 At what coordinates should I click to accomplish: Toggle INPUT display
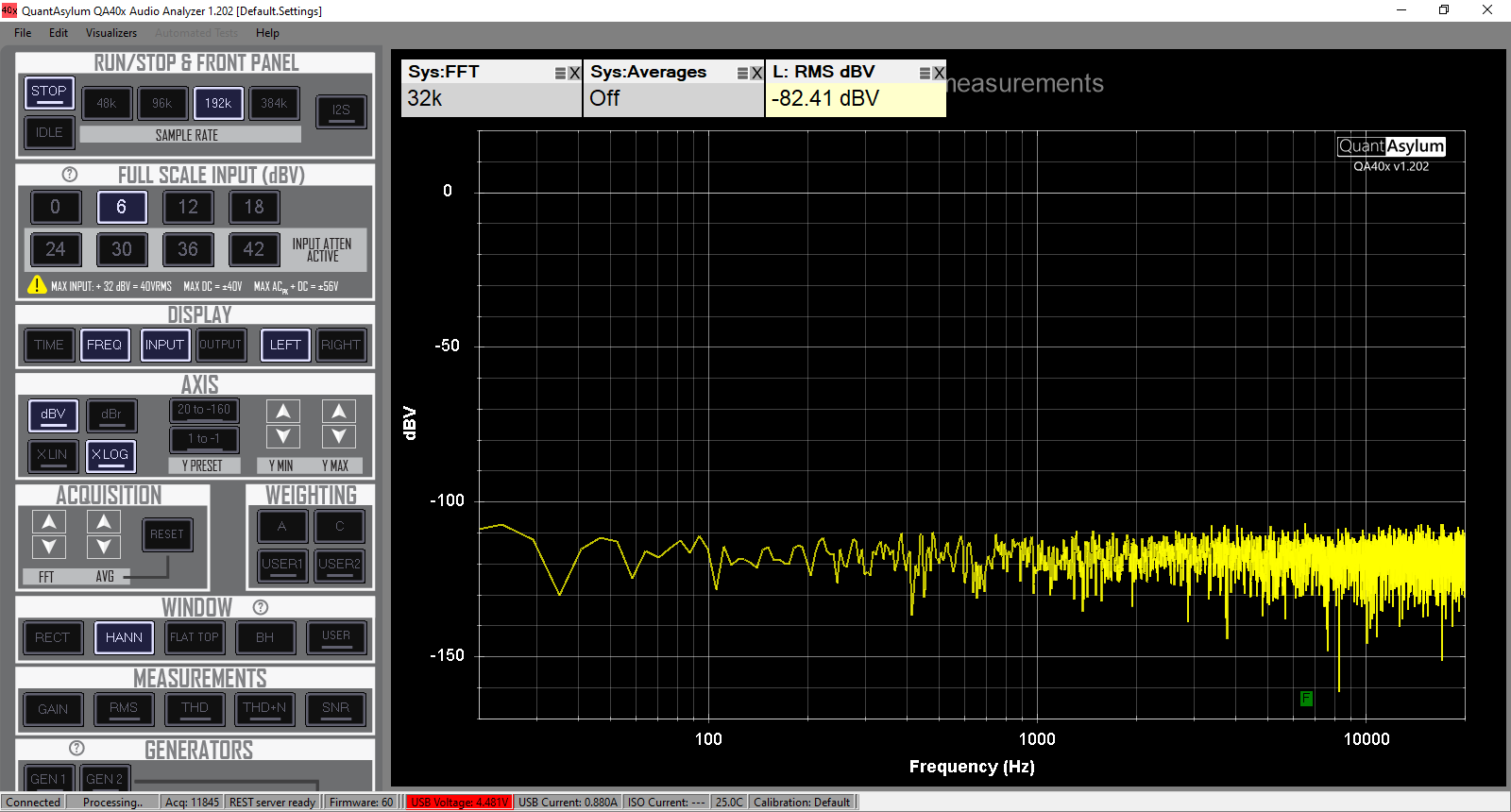pyautogui.click(x=164, y=346)
